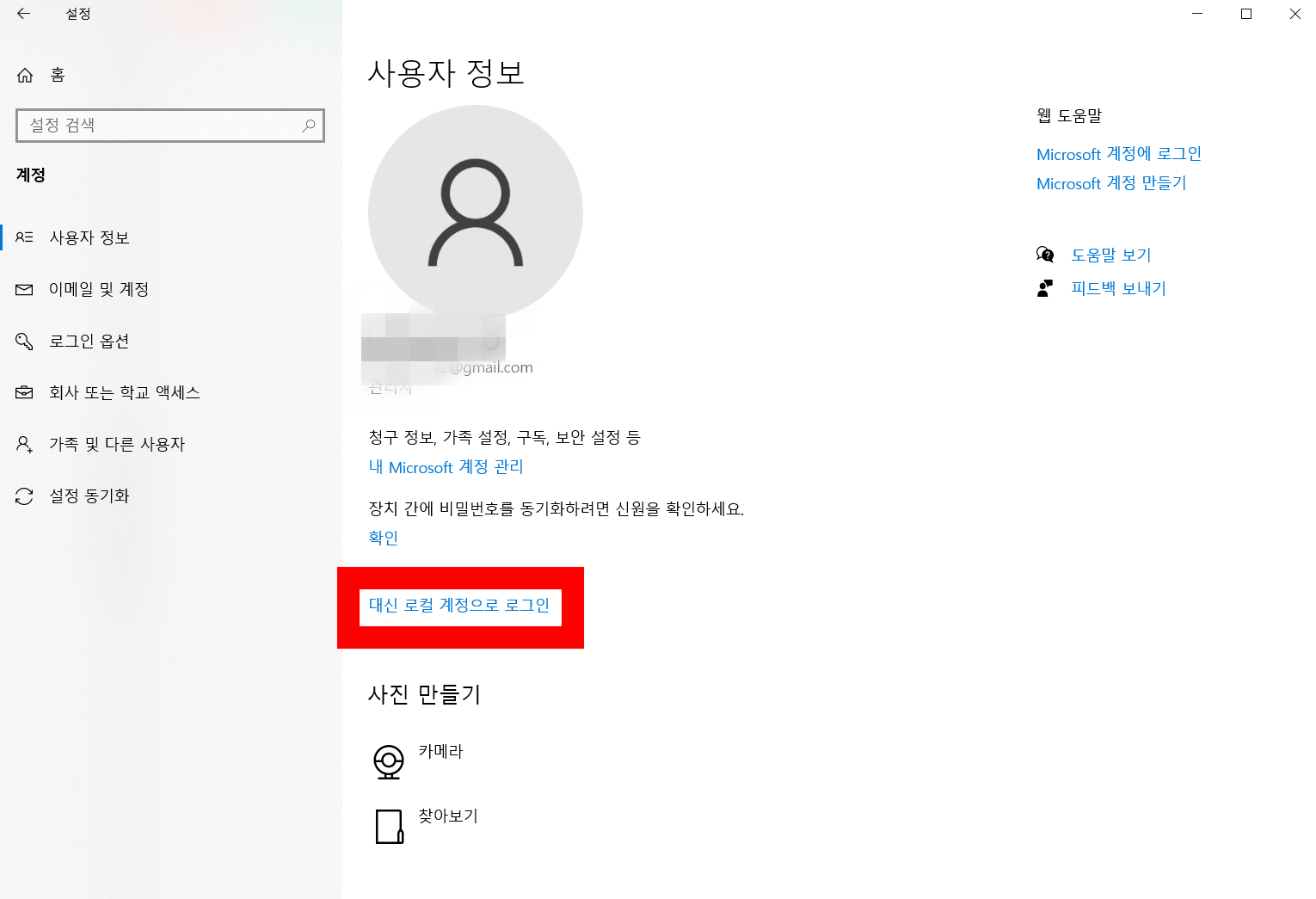Viewport: 1316px width, 899px height.
Task: Click inside the 설정 검색 field
Action: (170, 126)
